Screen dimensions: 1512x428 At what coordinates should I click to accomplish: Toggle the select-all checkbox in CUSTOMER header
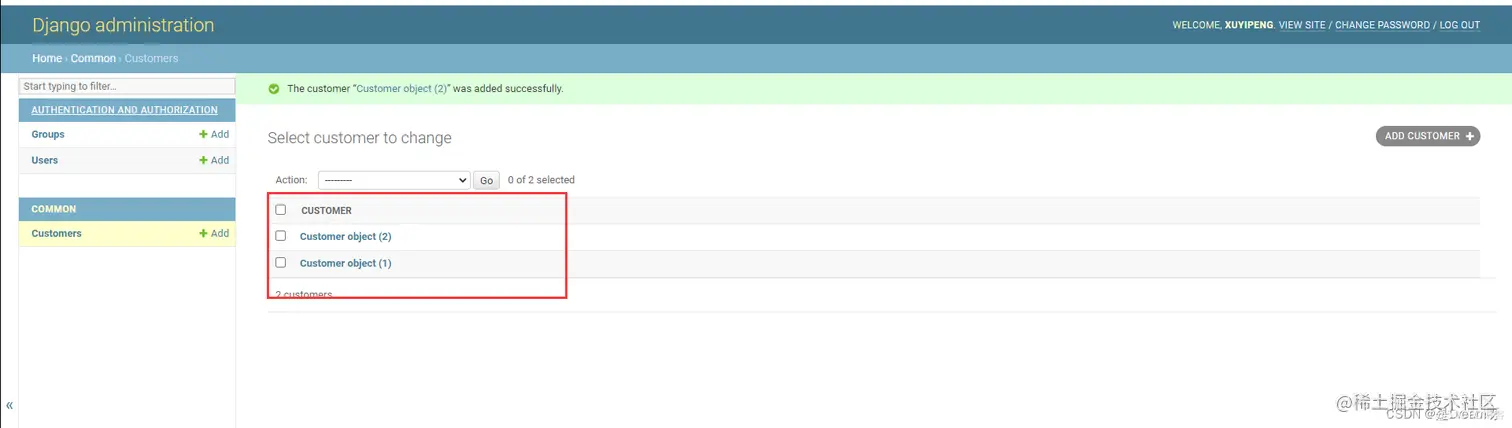(281, 210)
